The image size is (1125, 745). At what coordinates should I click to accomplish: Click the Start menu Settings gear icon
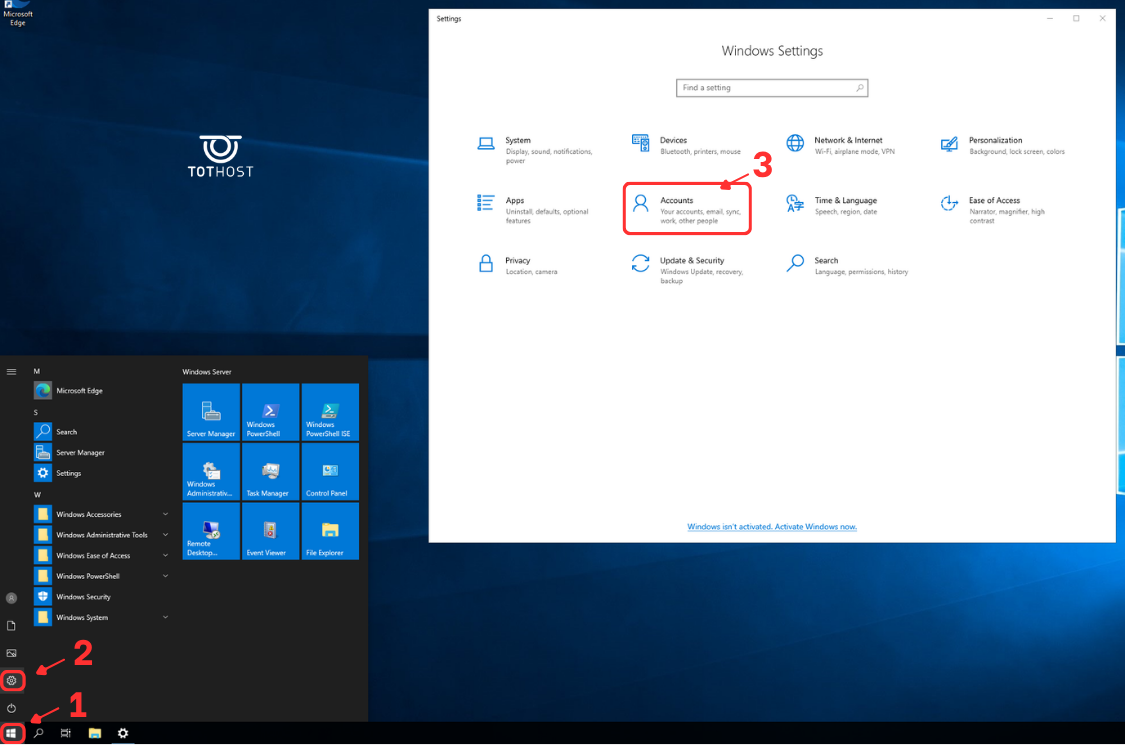11,680
